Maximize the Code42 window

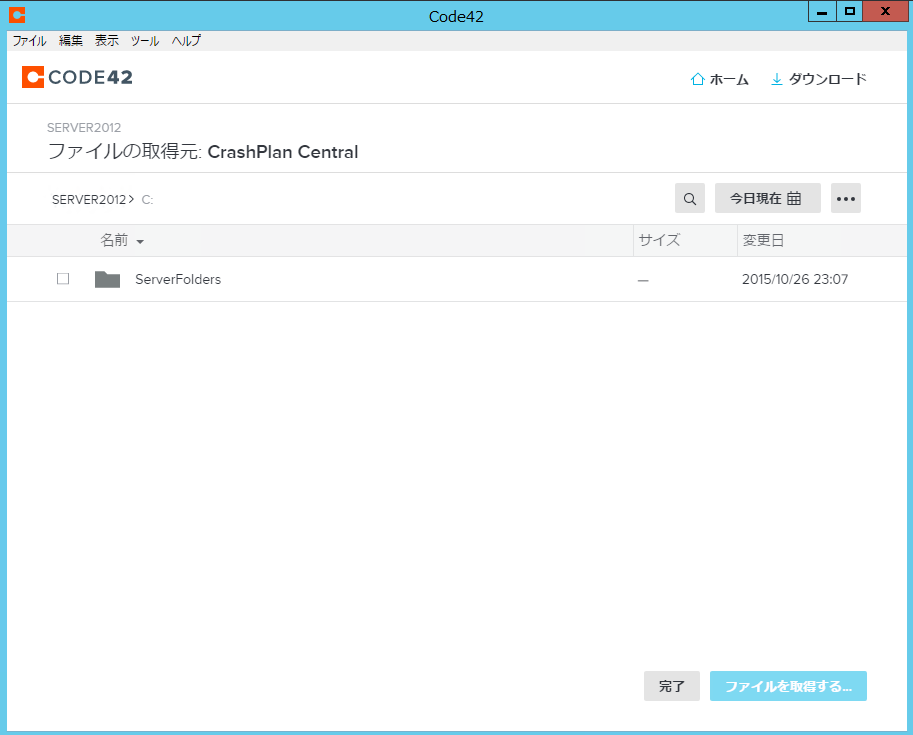(x=850, y=11)
